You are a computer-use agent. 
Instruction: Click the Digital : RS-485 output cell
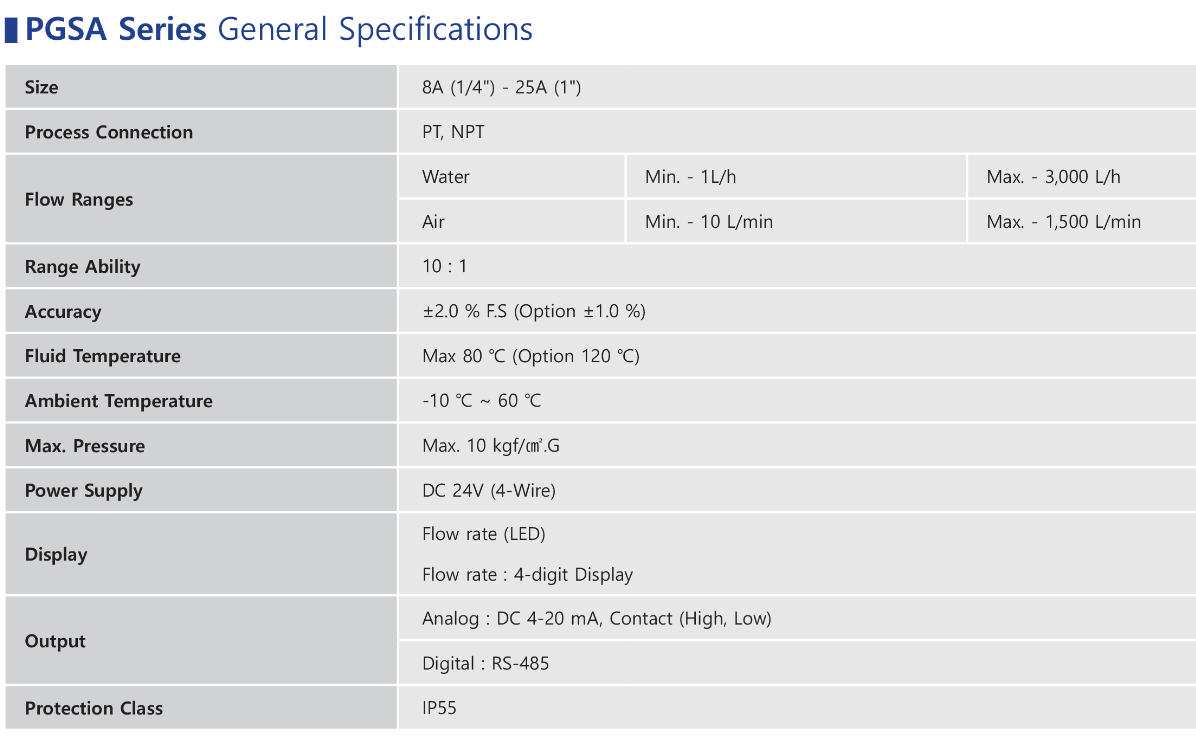(x=796, y=663)
